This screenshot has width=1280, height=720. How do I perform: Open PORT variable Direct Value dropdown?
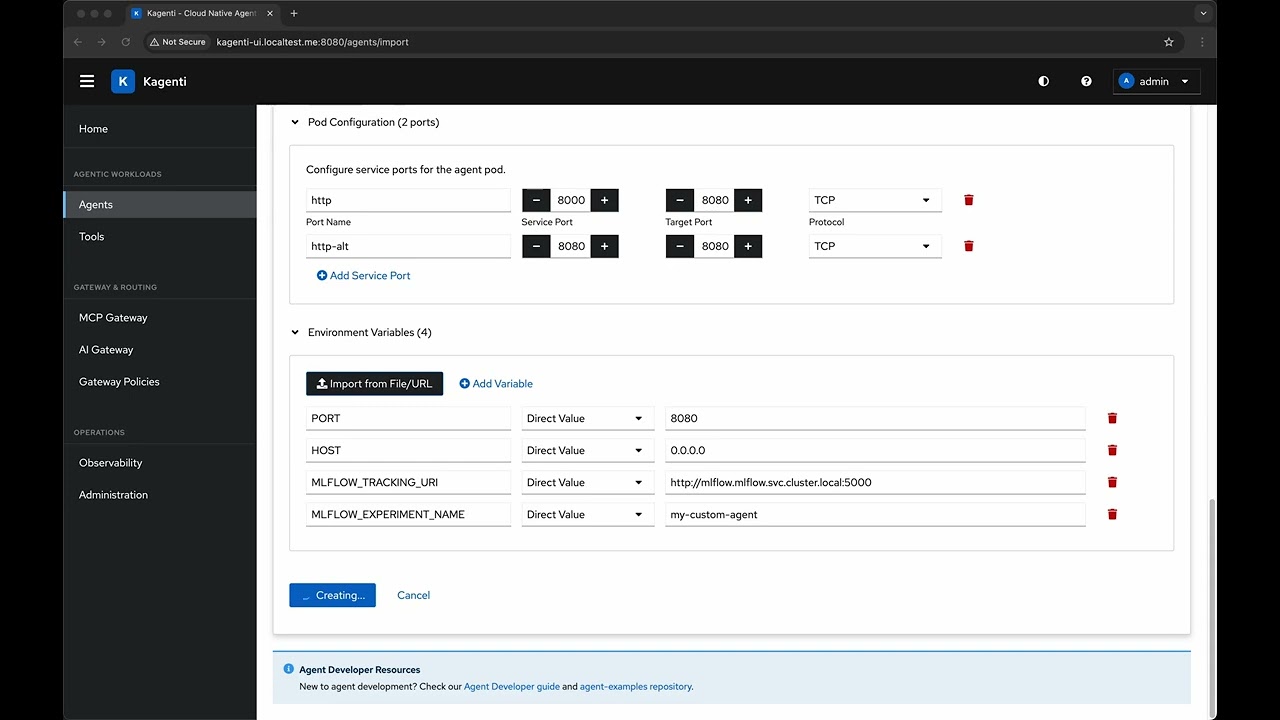tap(587, 418)
